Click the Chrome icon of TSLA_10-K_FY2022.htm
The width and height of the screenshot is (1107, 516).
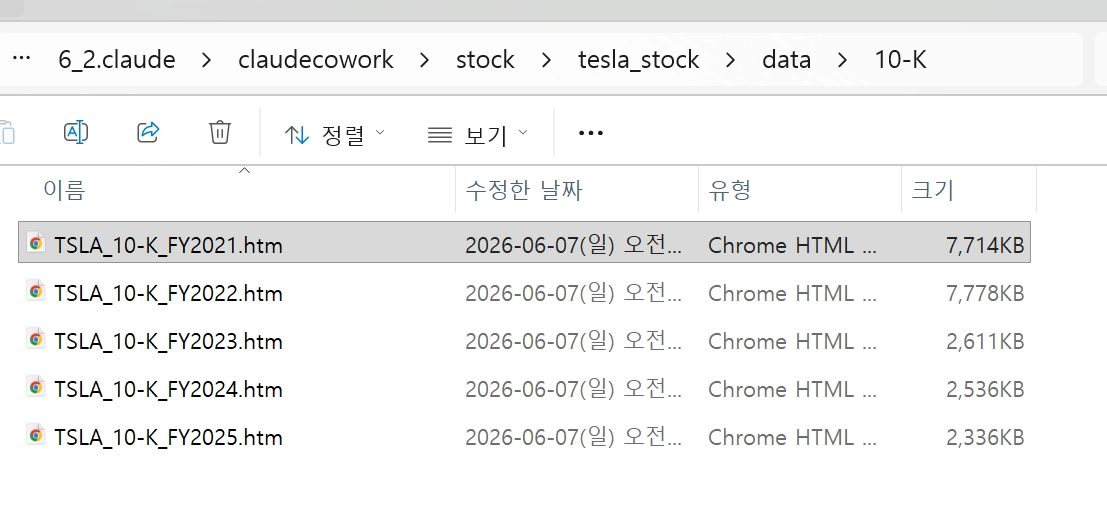(x=35, y=292)
